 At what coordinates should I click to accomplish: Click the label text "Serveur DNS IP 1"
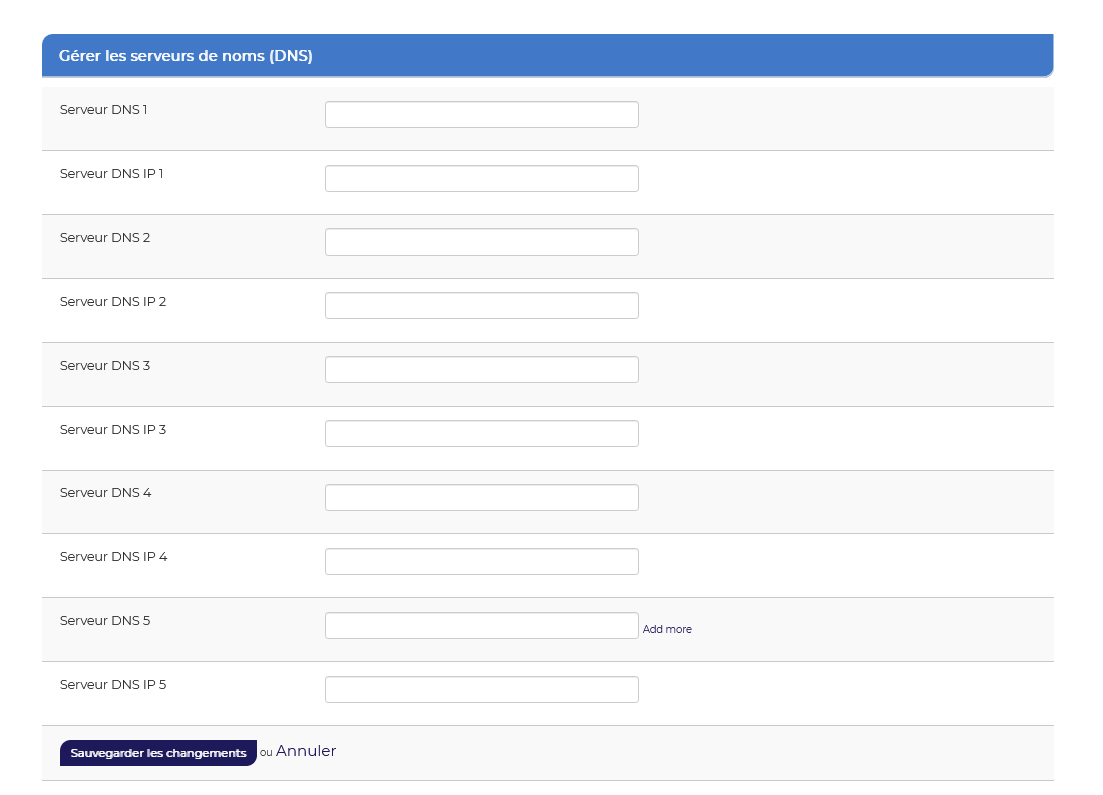tap(112, 174)
